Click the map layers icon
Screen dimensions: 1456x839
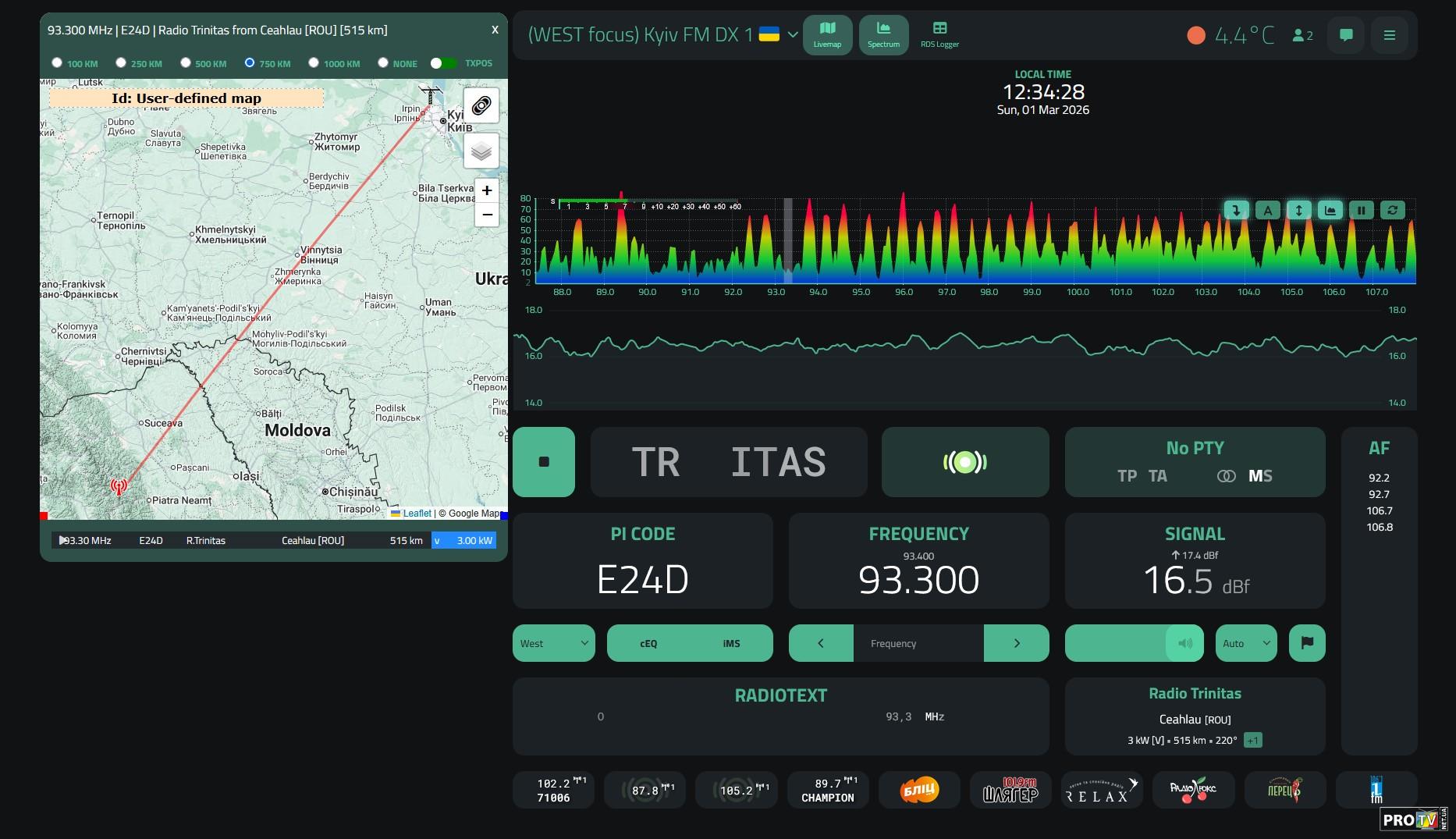[481, 151]
